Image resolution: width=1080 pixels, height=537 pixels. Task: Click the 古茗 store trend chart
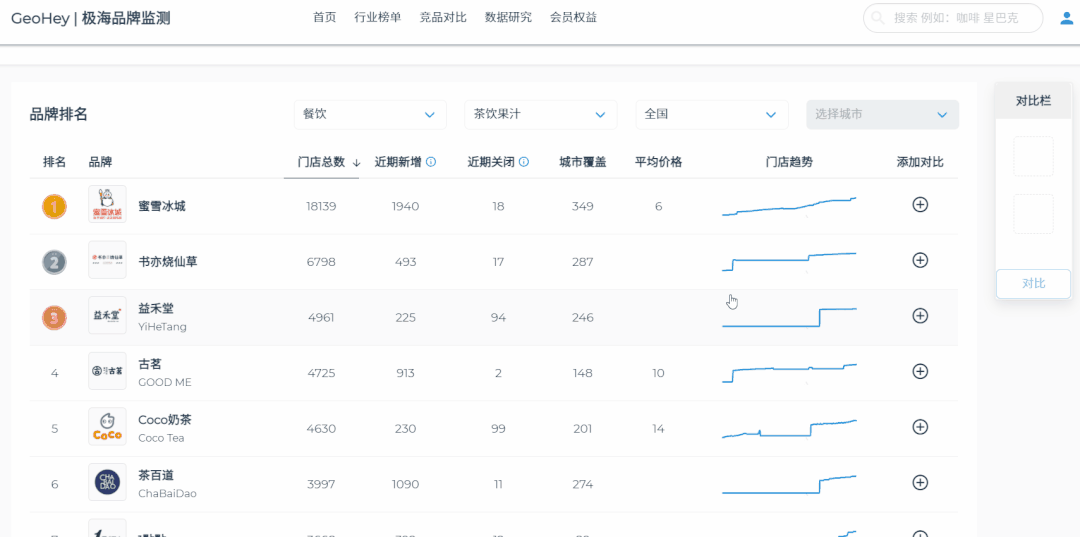[789, 373]
